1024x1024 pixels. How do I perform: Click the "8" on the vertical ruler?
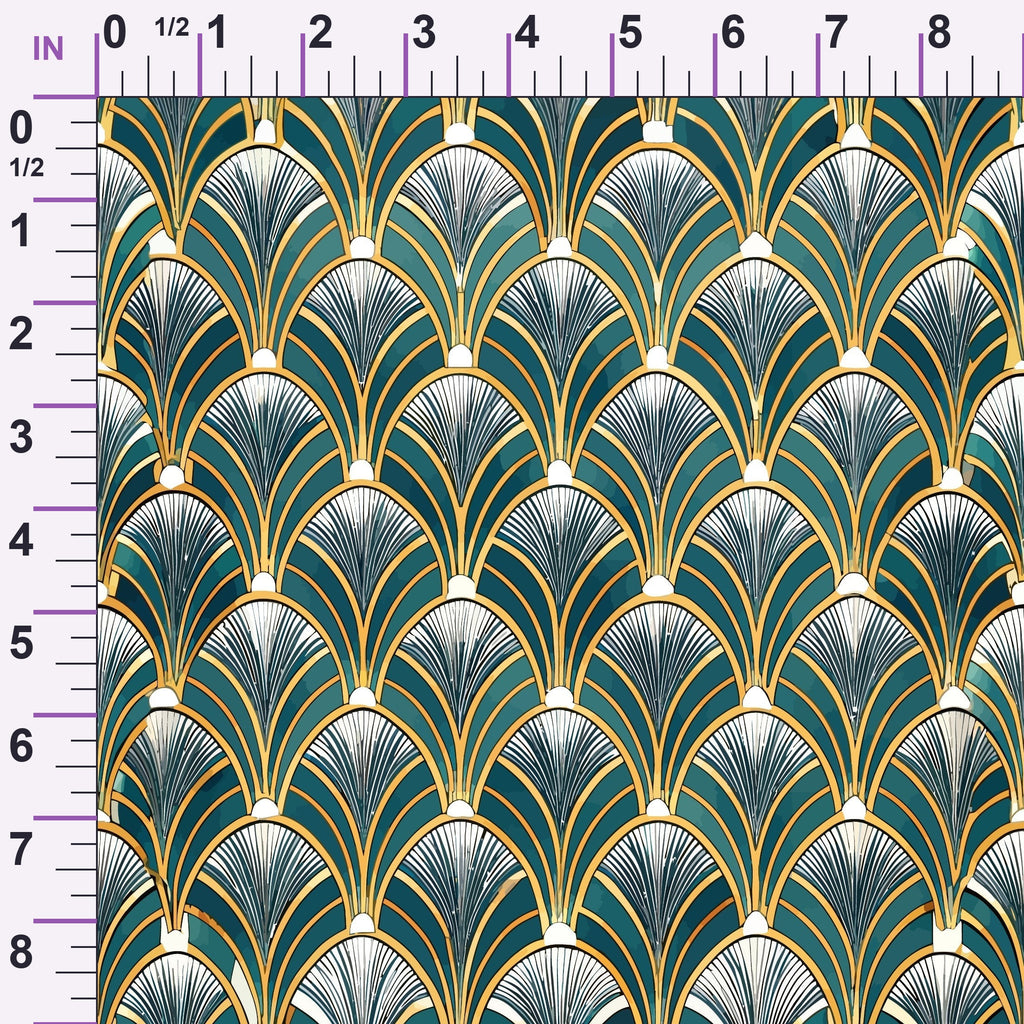point(21,953)
